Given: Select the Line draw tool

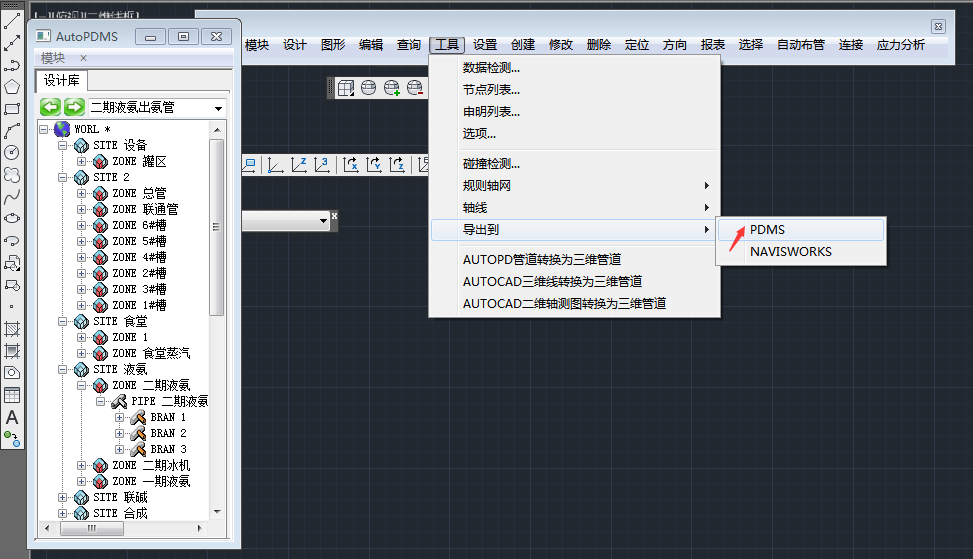Looking at the screenshot, I should point(12,19).
